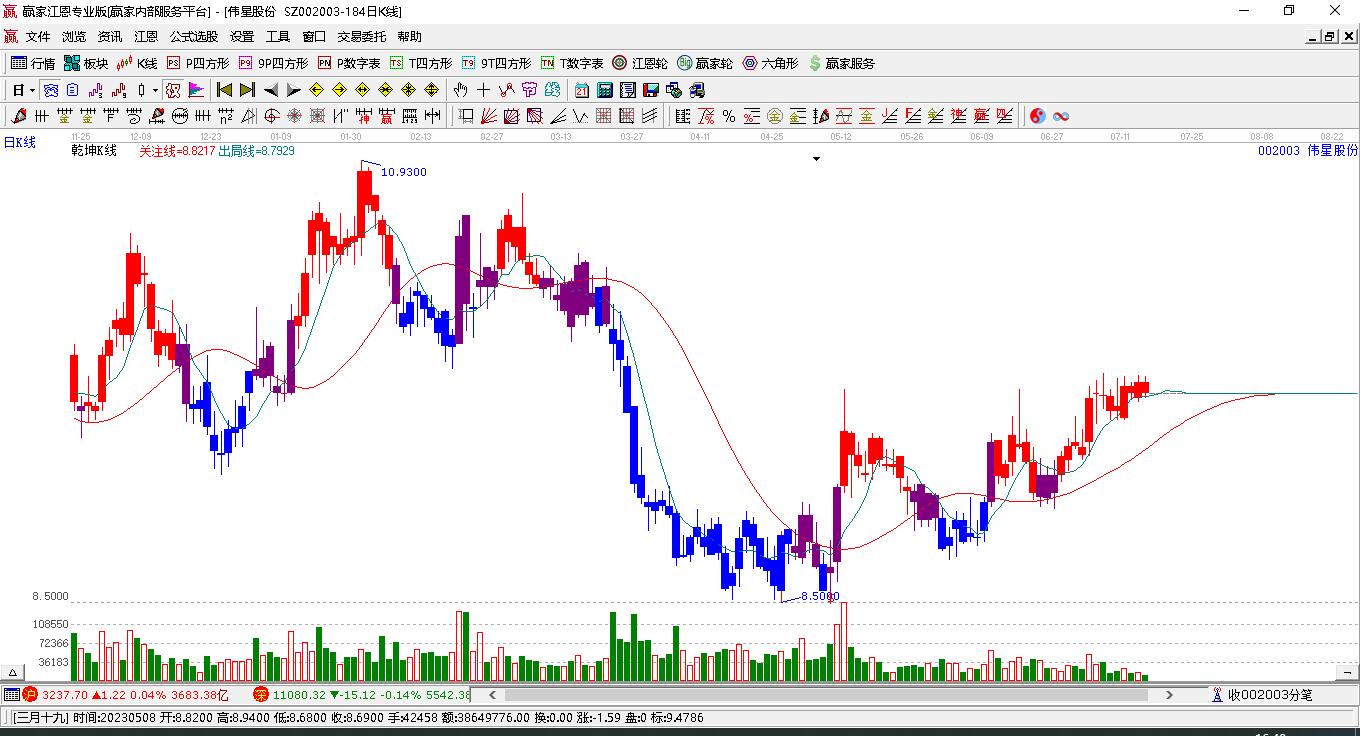The width and height of the screenshot is (1360, 736).
Task: Open the 帮助 menu
Action: (410, 37)
